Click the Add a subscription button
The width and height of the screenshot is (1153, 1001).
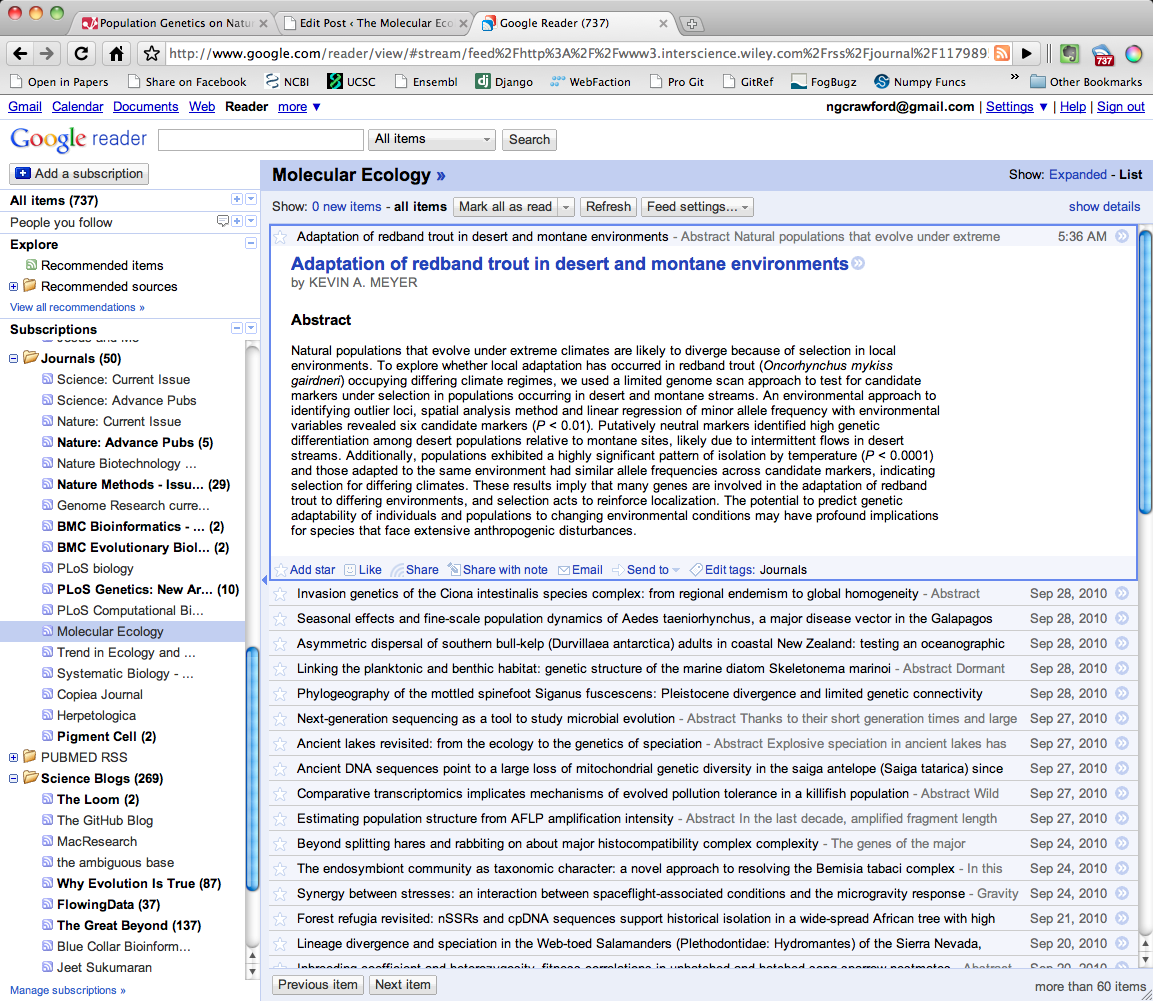point(79,174)
